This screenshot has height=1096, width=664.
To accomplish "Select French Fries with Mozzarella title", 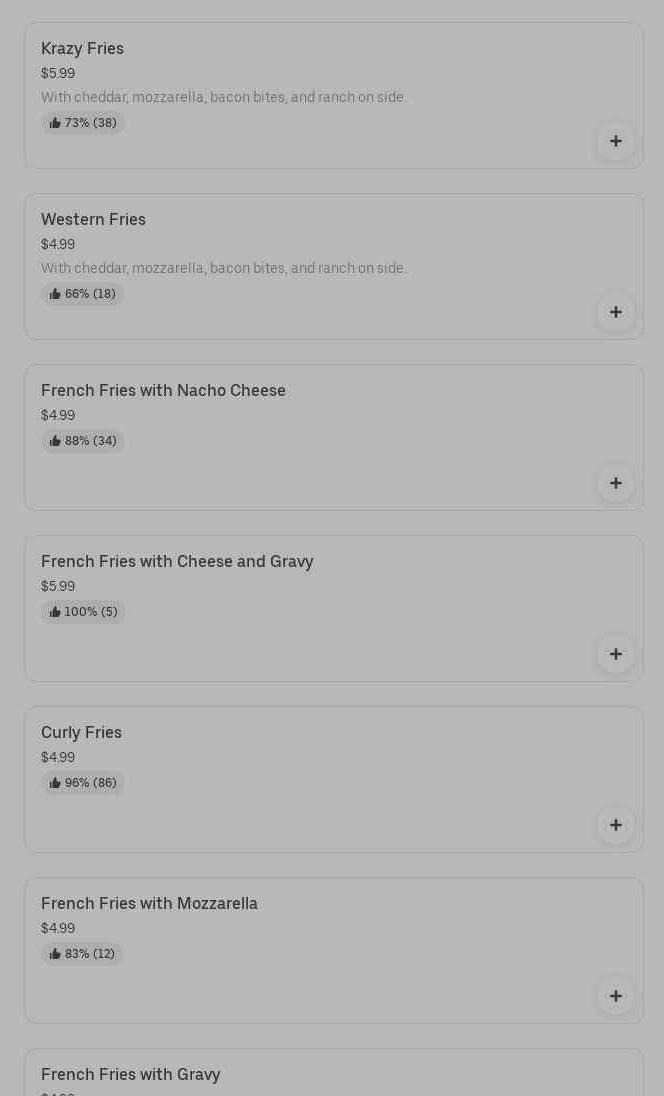I will click(149, 903).
